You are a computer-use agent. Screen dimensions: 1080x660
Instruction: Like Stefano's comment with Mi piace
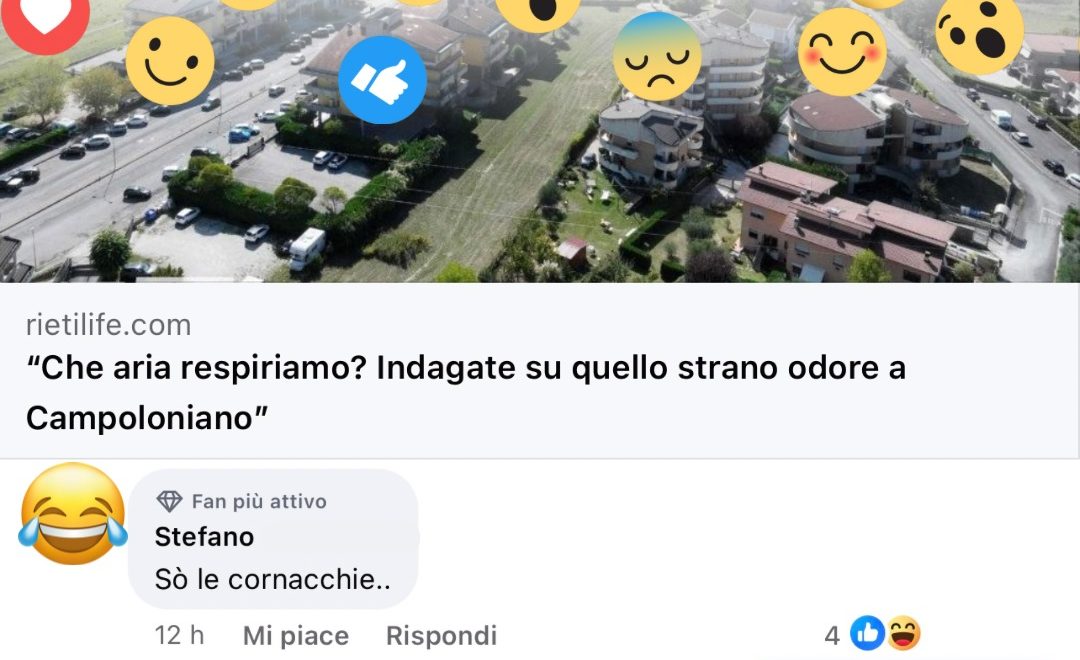click(295, 635)
